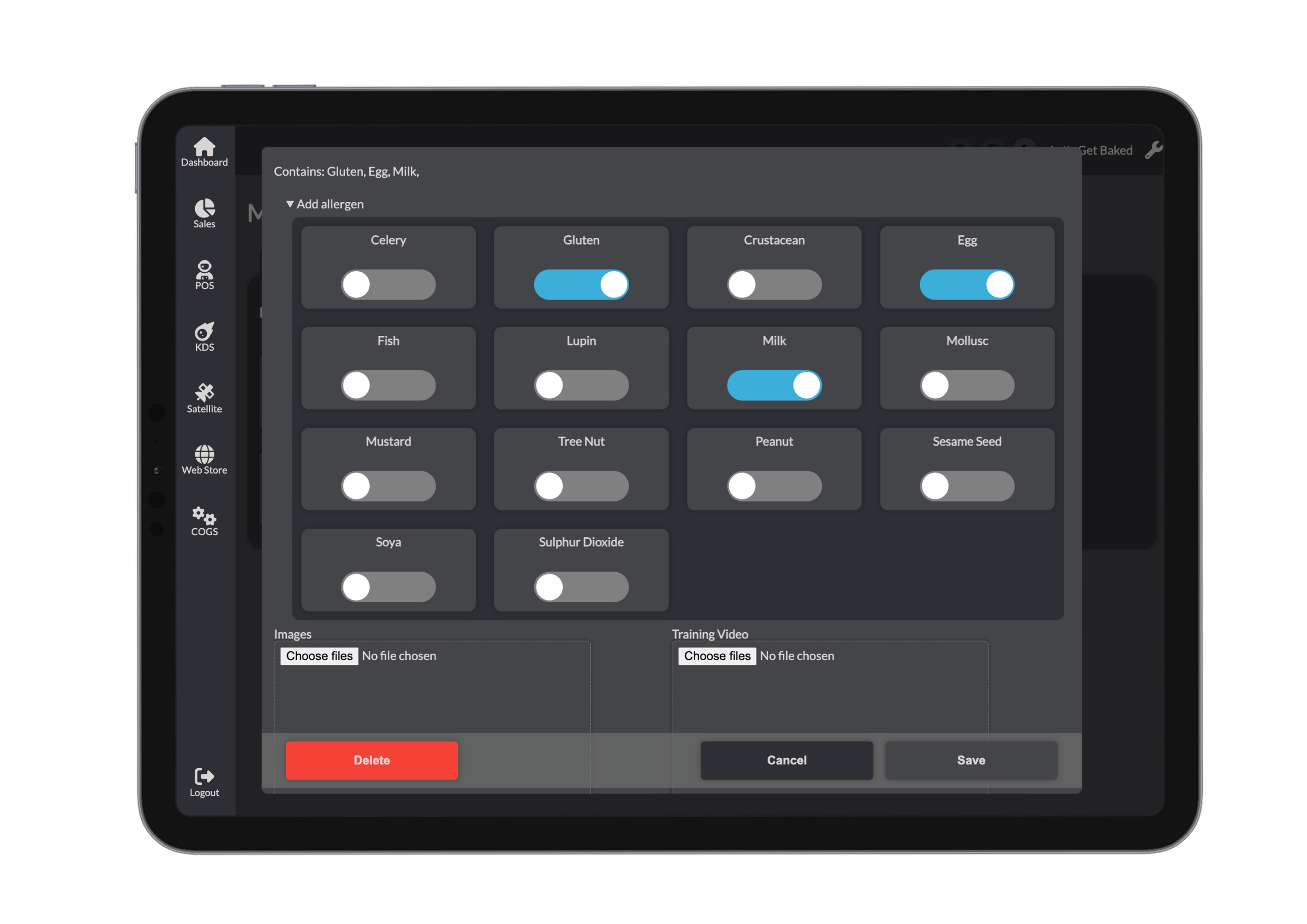Turn off the Milk allergen switch

point(774,385)
